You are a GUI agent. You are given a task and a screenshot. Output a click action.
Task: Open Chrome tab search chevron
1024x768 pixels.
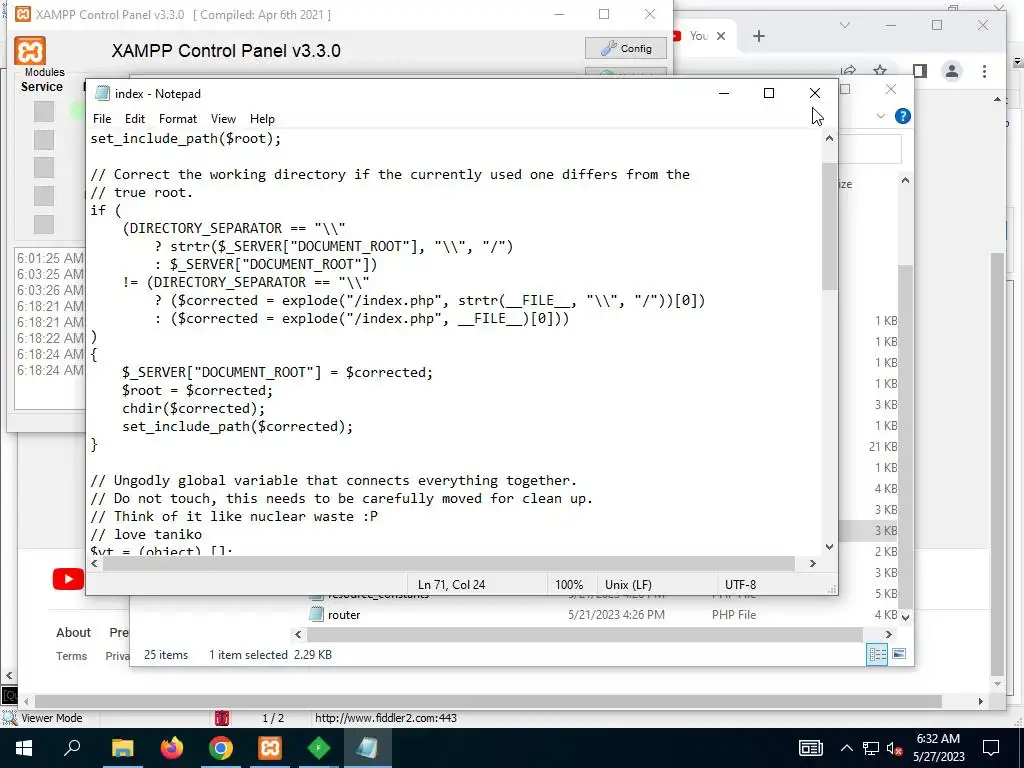(x=844, y=25)
